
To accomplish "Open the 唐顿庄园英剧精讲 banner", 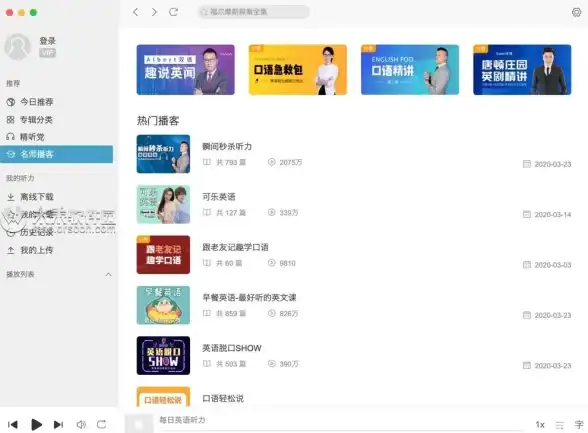I will (522, 70).
